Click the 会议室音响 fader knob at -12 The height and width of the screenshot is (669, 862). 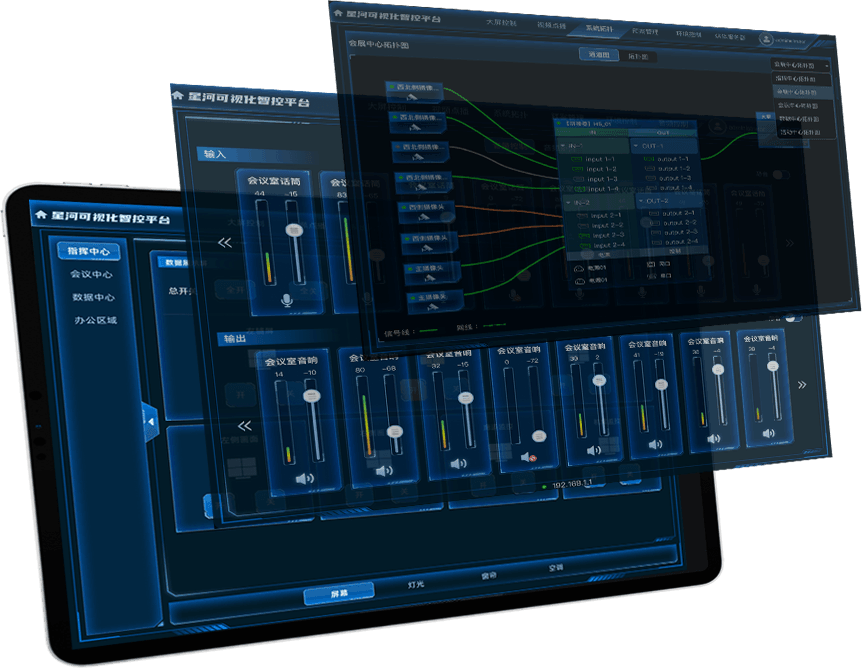tap(661, 385)
